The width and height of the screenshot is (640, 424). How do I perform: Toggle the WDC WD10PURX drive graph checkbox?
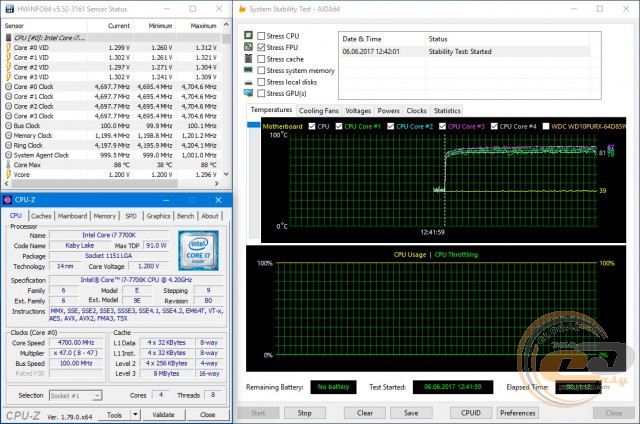pos(546,126)
